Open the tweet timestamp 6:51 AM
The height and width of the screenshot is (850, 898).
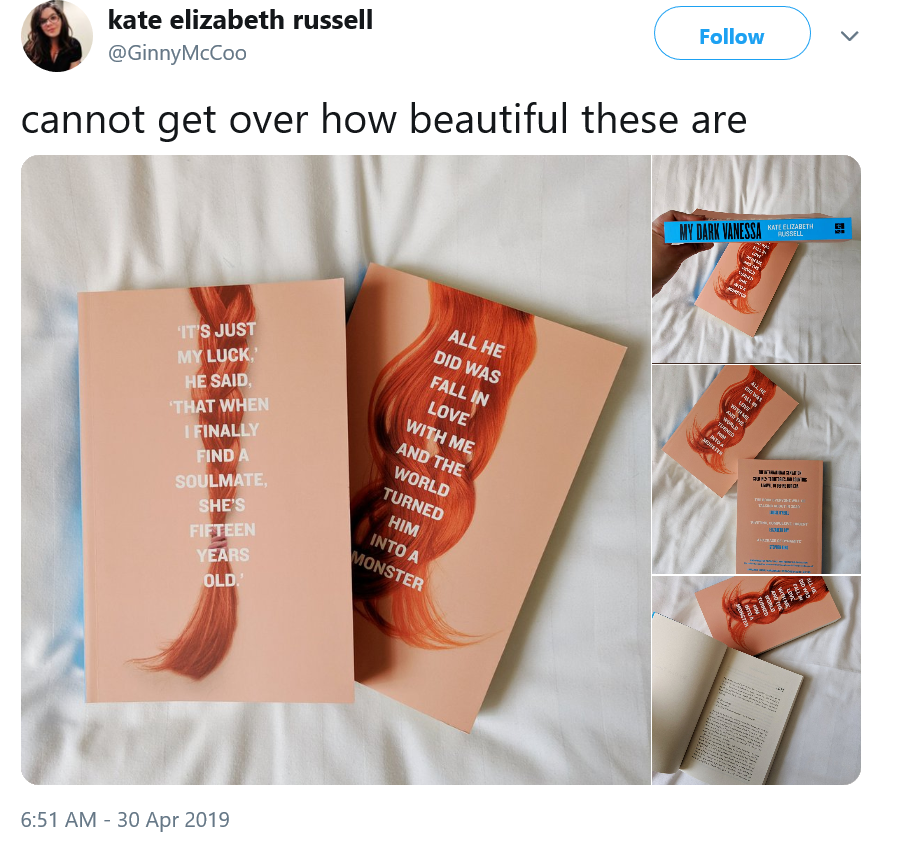[x=58, y=820]
